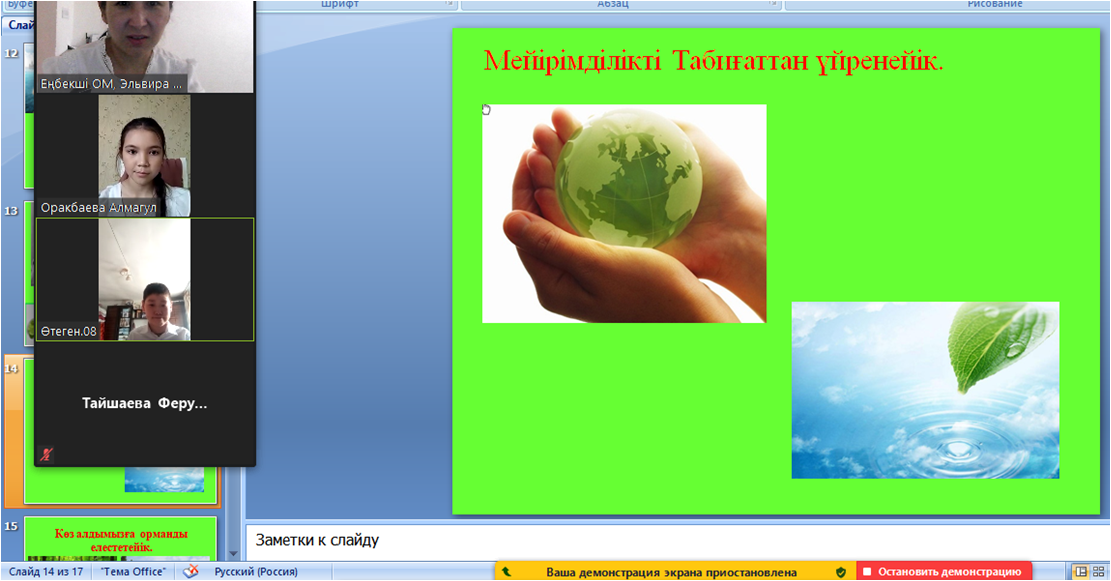
Task: Click the muted microphone icon in video panel
Action: pyautogui.click(x=45, y=454)
